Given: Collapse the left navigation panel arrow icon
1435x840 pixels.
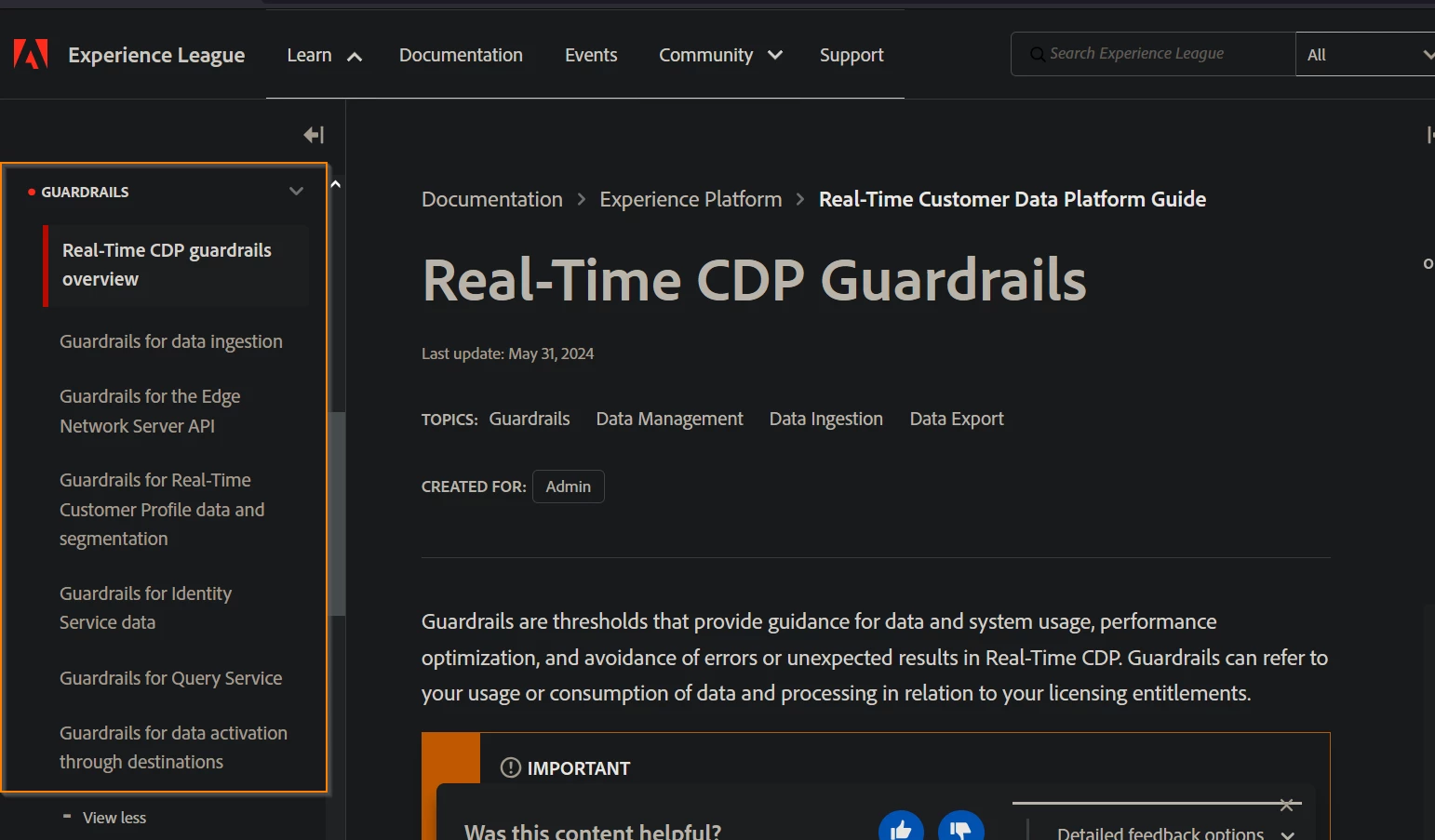Looking at the screenshot, I should pyautogui.click(x=314, y=135).
